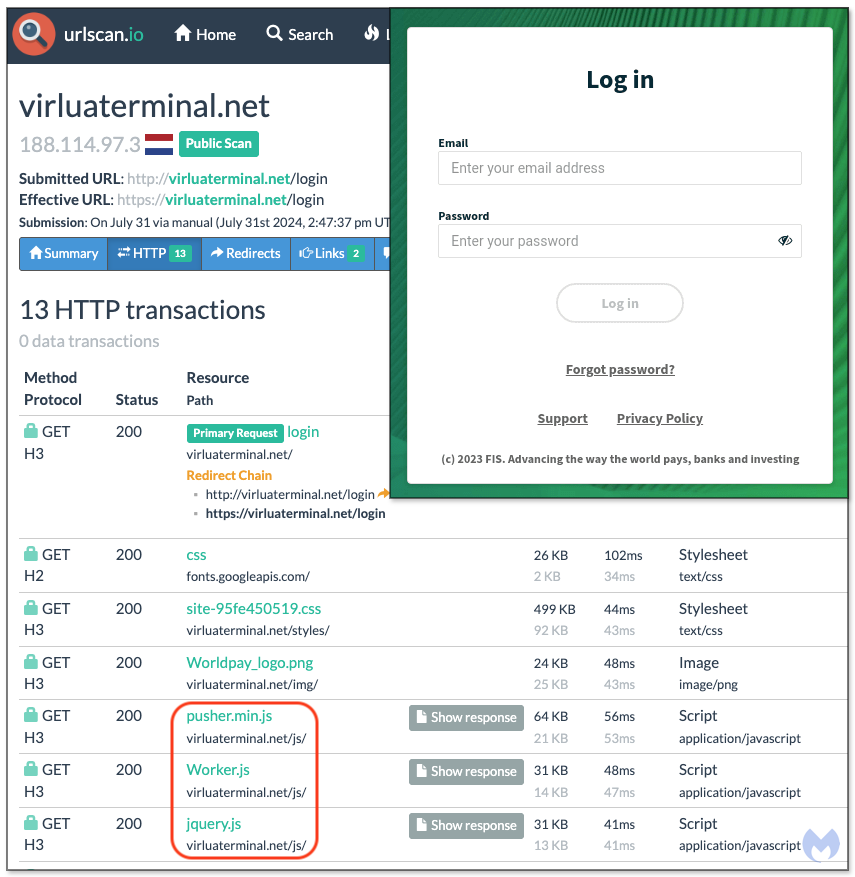The width and height of the screenshot is (855, 877).
Task: Open the Redirects tab
Action: point(246,253)
